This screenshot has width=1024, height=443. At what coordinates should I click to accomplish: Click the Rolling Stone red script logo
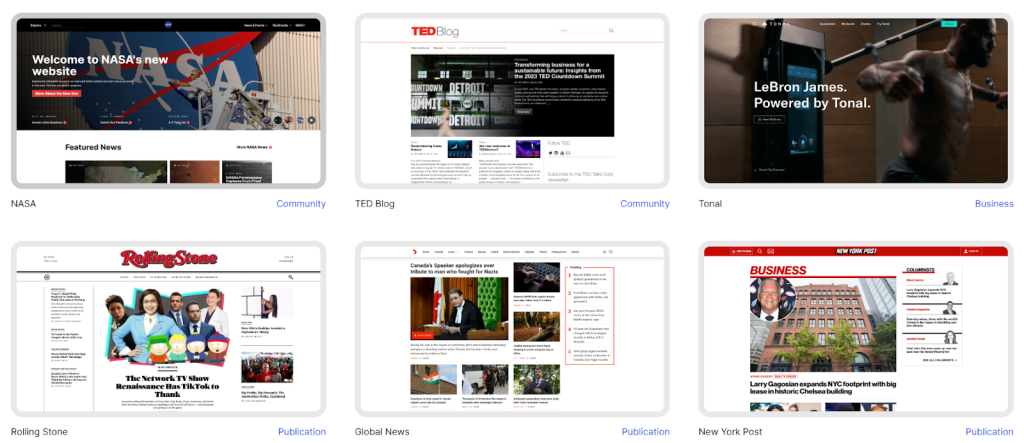pyautogui.click(x=168, y=259)
